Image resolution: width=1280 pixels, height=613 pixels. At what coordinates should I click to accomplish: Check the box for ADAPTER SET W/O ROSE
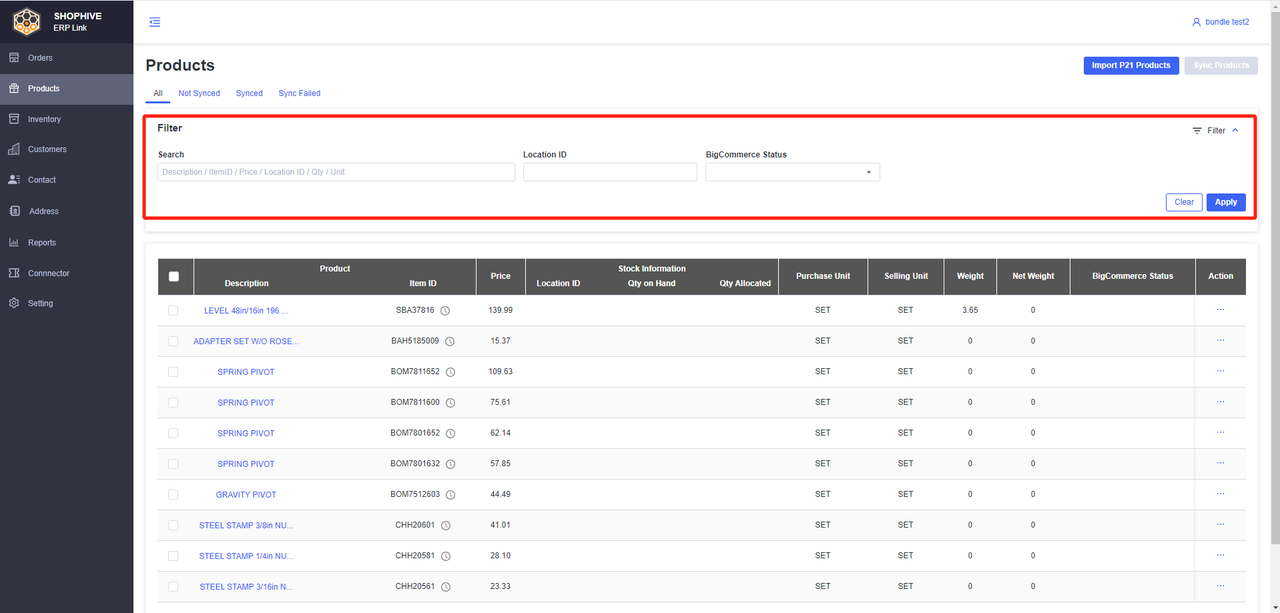coord(173,341)
